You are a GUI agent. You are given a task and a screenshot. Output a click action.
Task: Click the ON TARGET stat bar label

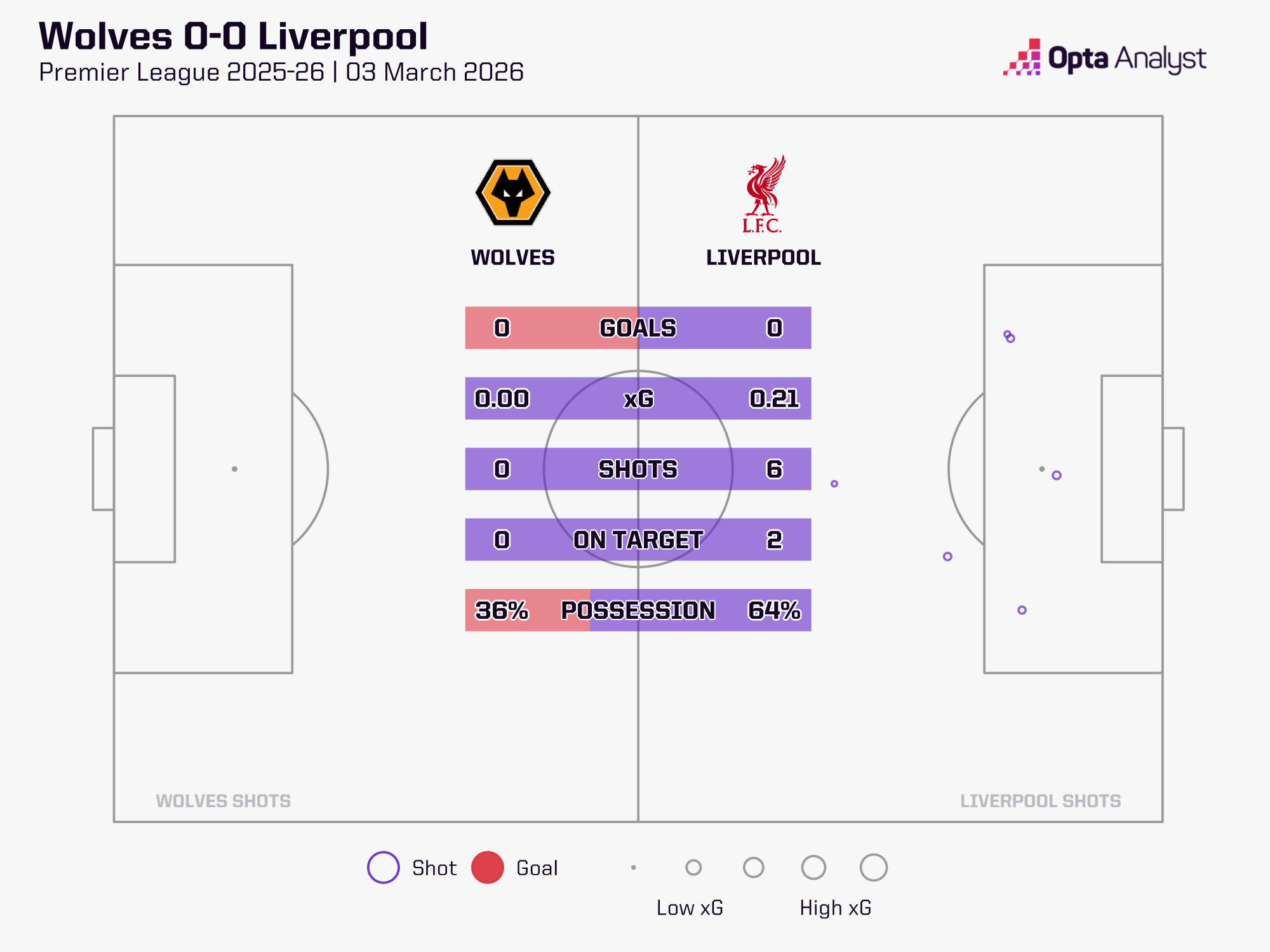pos(638,539)
